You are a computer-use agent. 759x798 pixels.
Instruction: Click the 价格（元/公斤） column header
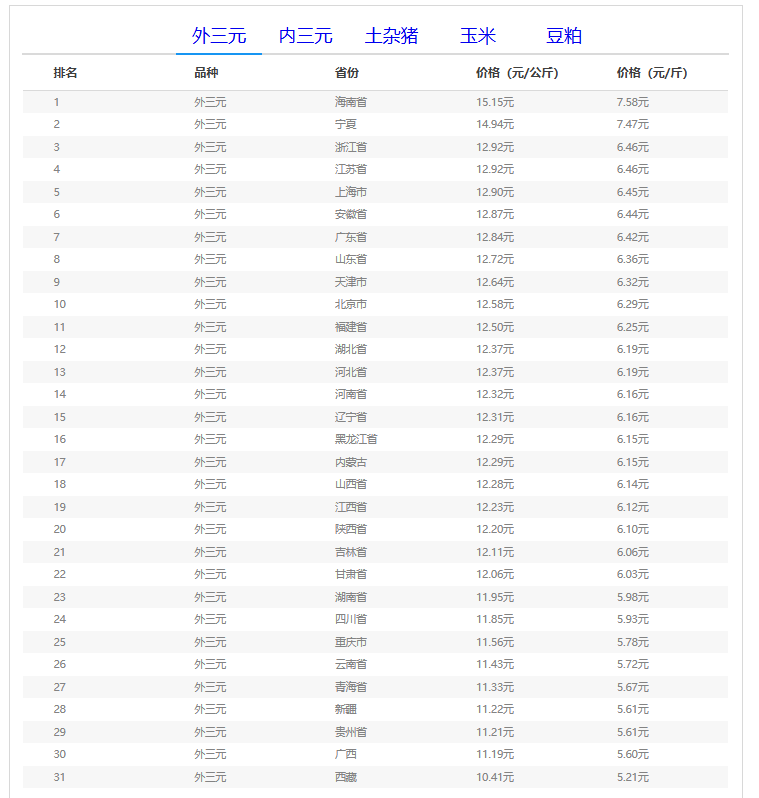click(x=517, y=73)
